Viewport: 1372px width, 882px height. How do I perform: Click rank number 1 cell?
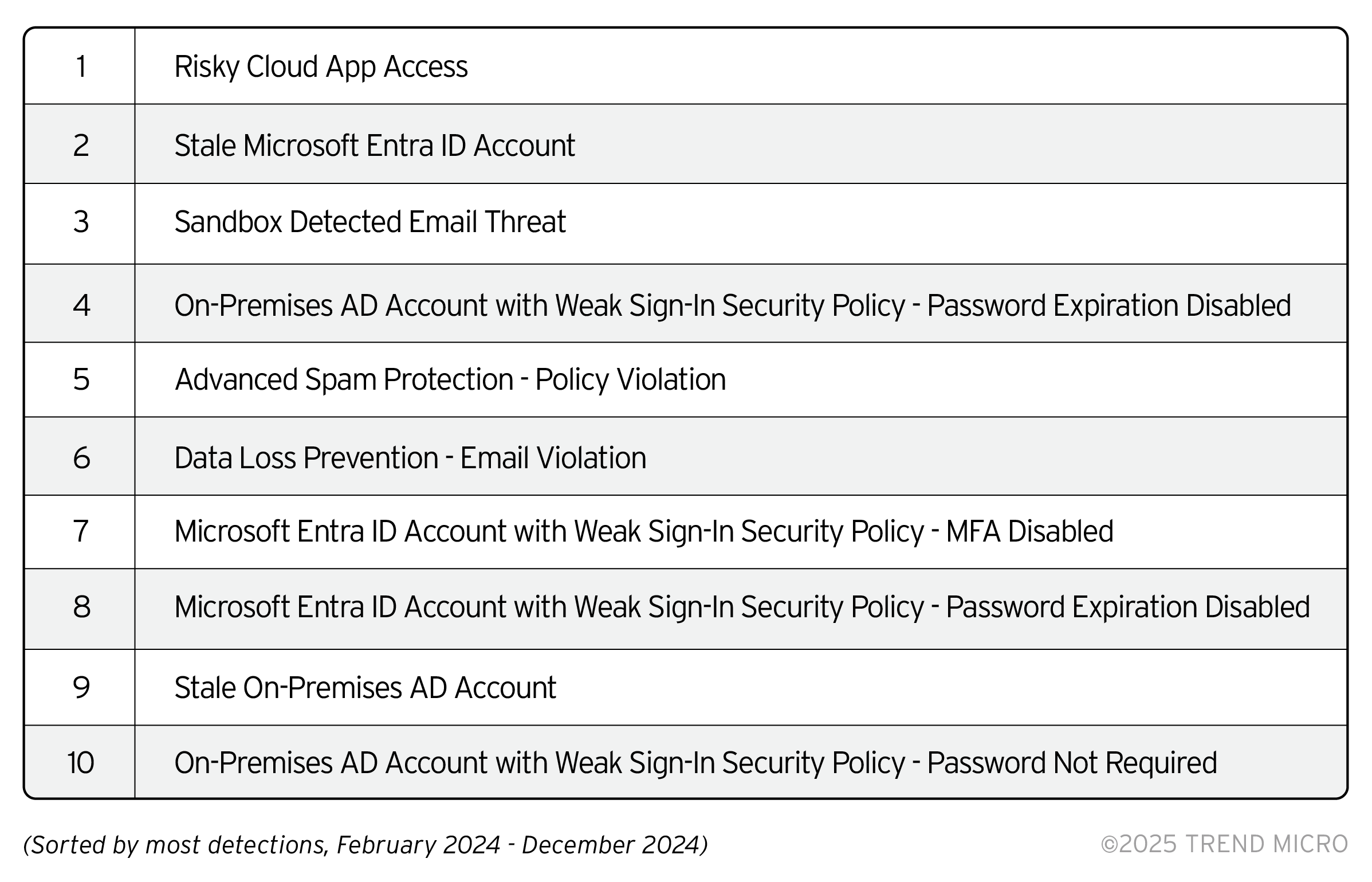point(81,66)
